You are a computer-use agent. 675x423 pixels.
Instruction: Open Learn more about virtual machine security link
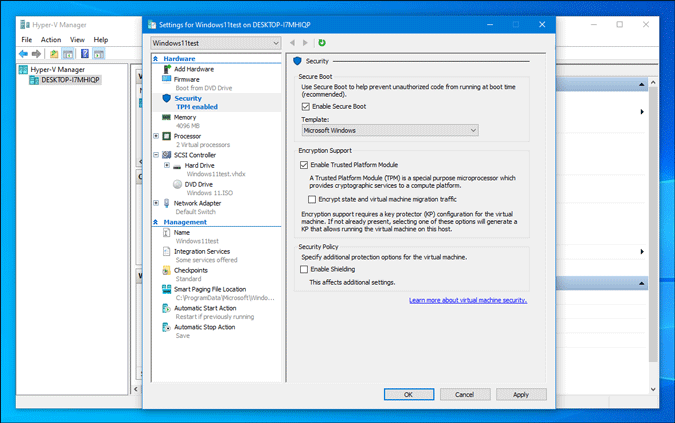[468, 300]
